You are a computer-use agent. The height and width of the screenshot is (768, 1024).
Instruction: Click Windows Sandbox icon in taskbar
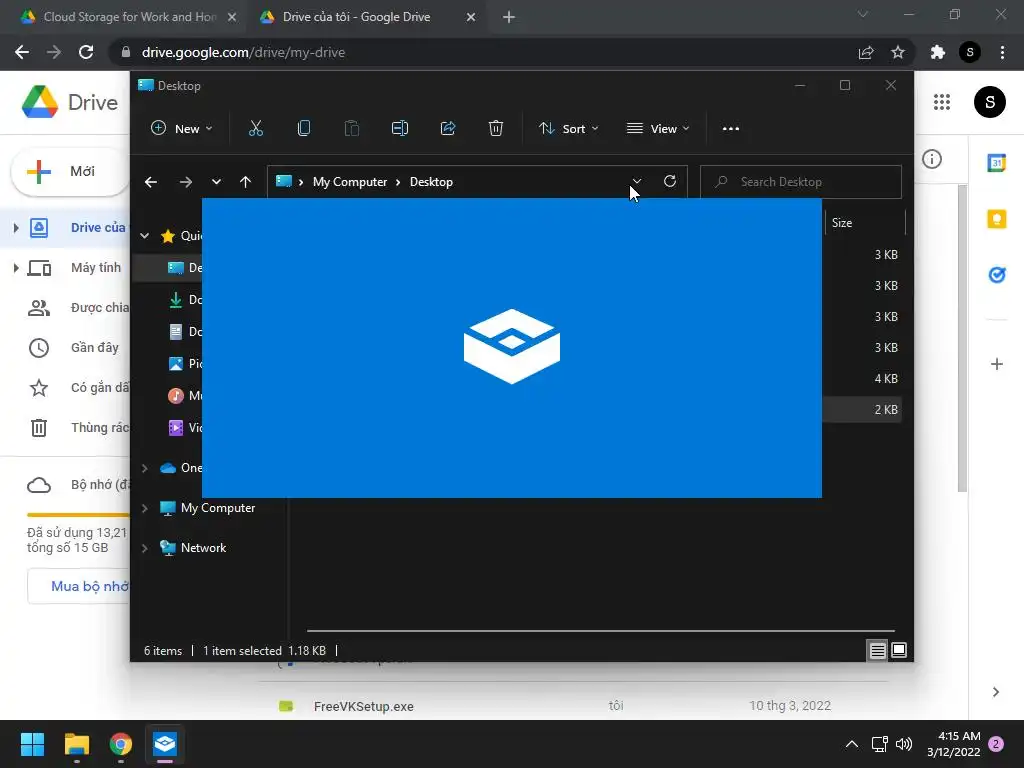165,744
